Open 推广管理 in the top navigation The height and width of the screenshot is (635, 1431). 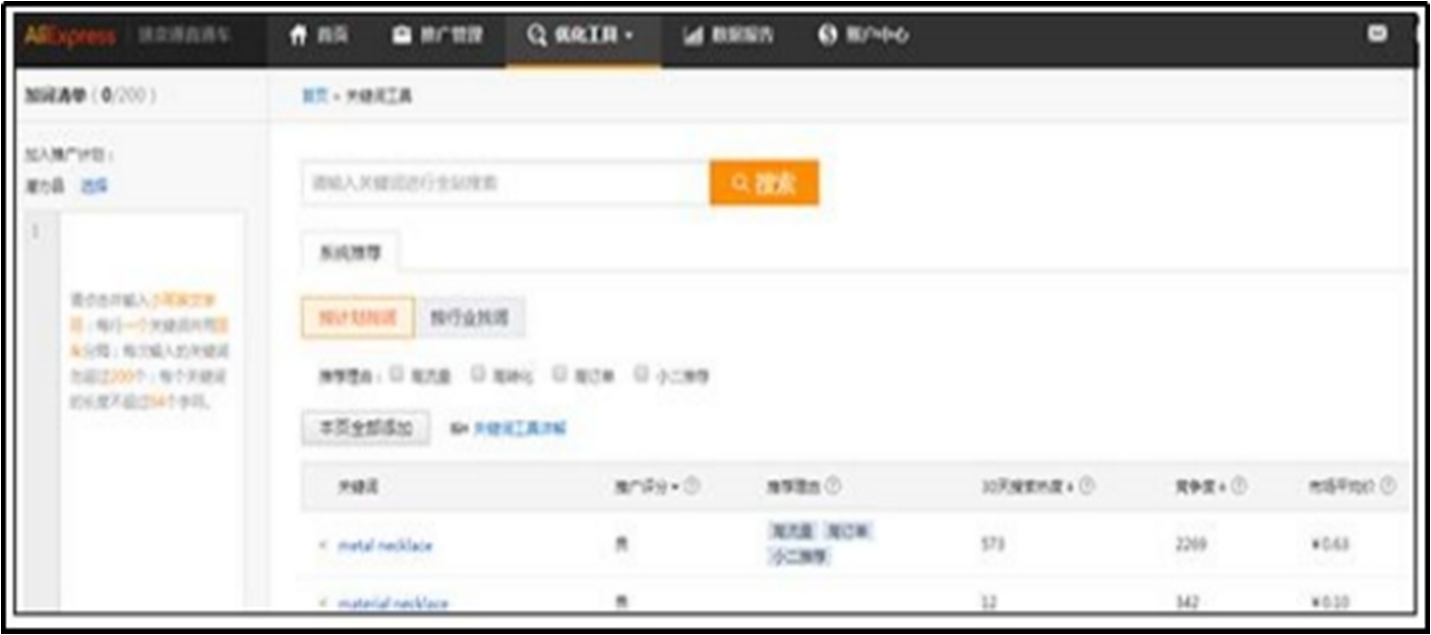pyautogui.click(x=438, y=35)
